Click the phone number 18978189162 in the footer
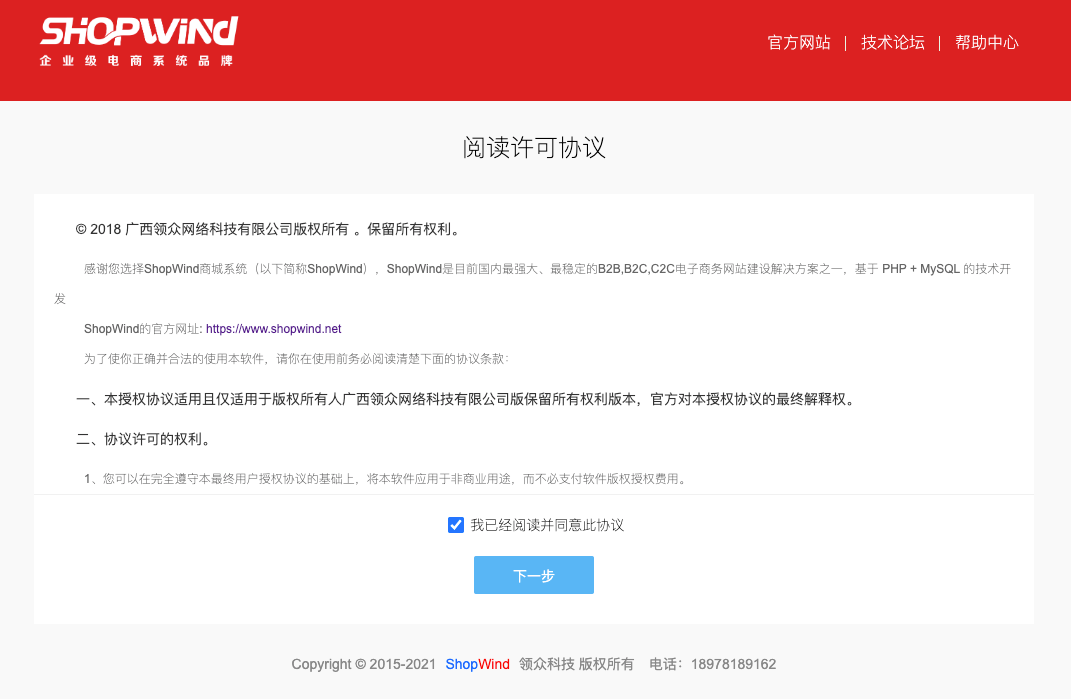The height and width of the screenshot is (699, 1071). (733, 664)
